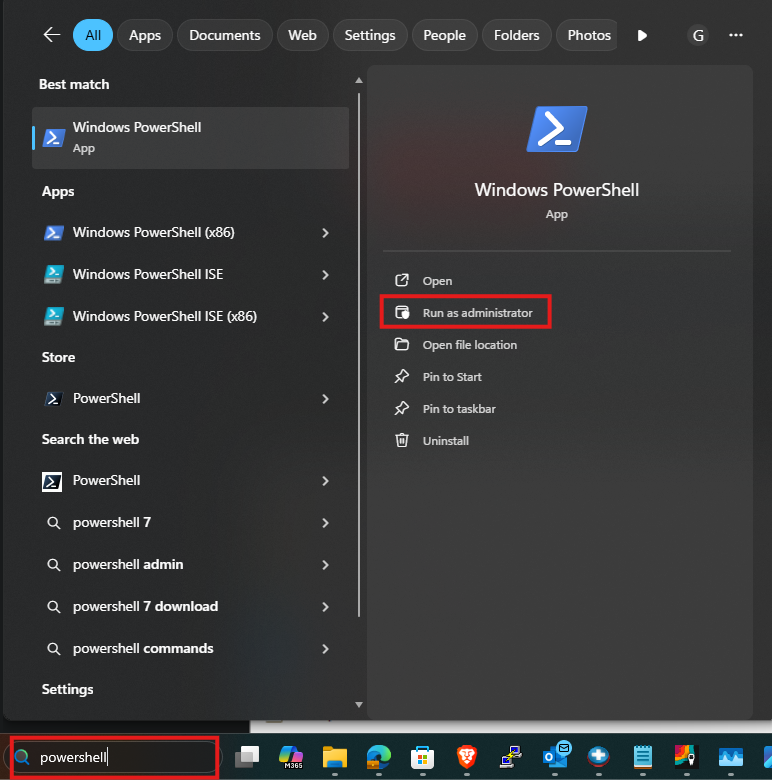The height and width of the screenshot is (780, 772).
Task: Expand web PowerShell result chevron
Action: pos(325,481)
